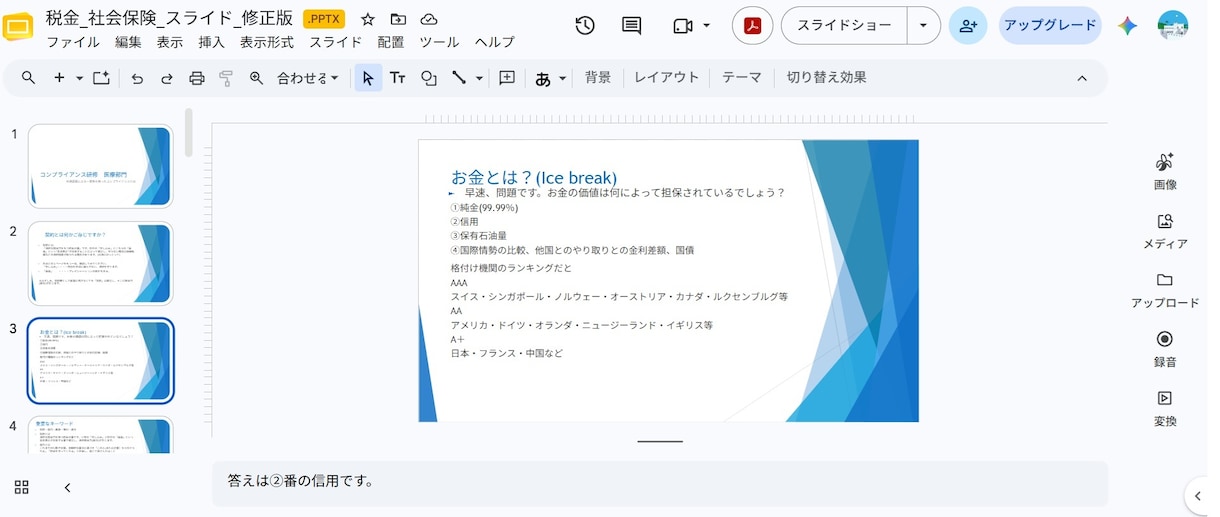Click the レイアウト button
This screenshot has height=517, width=1220.
pyautogui.click(x=667, y=78)
